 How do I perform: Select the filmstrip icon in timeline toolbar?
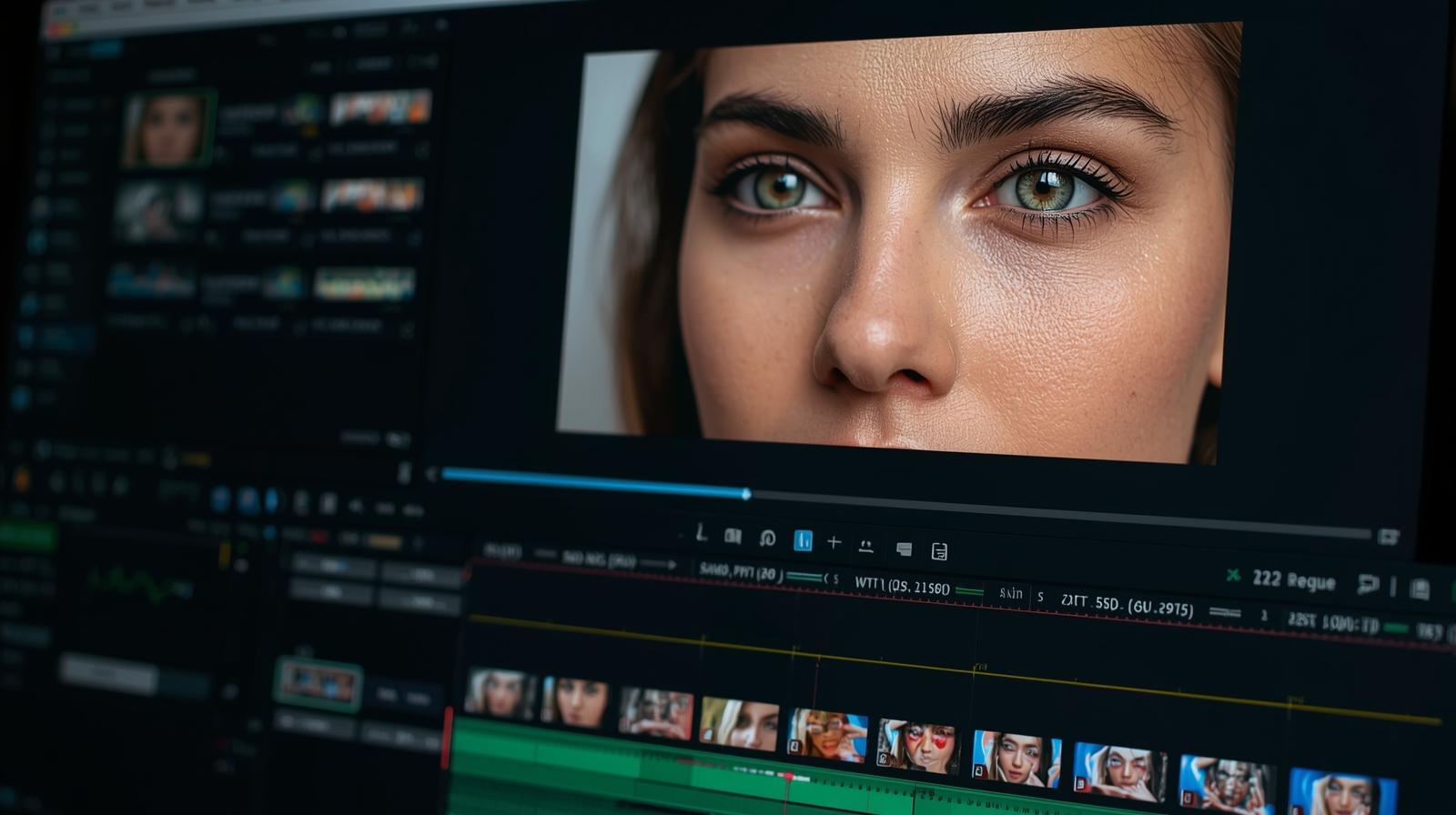click(733, 537)
